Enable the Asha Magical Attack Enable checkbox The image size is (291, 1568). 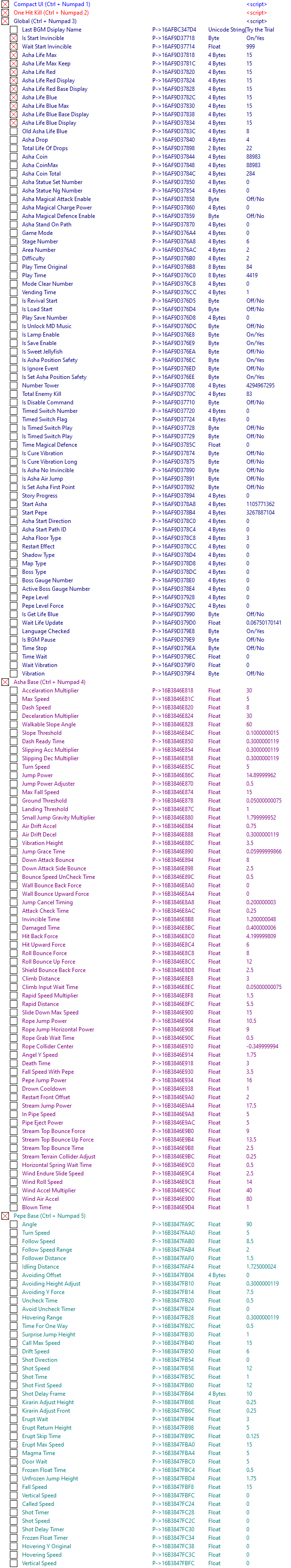click(13, 199)
